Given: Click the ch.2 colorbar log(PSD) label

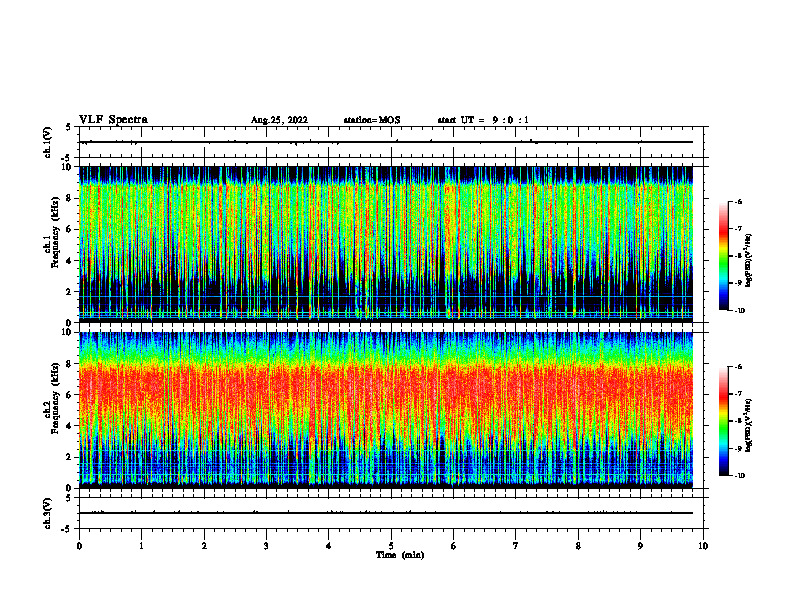Looking at the screenshot, I should point(748,425).
